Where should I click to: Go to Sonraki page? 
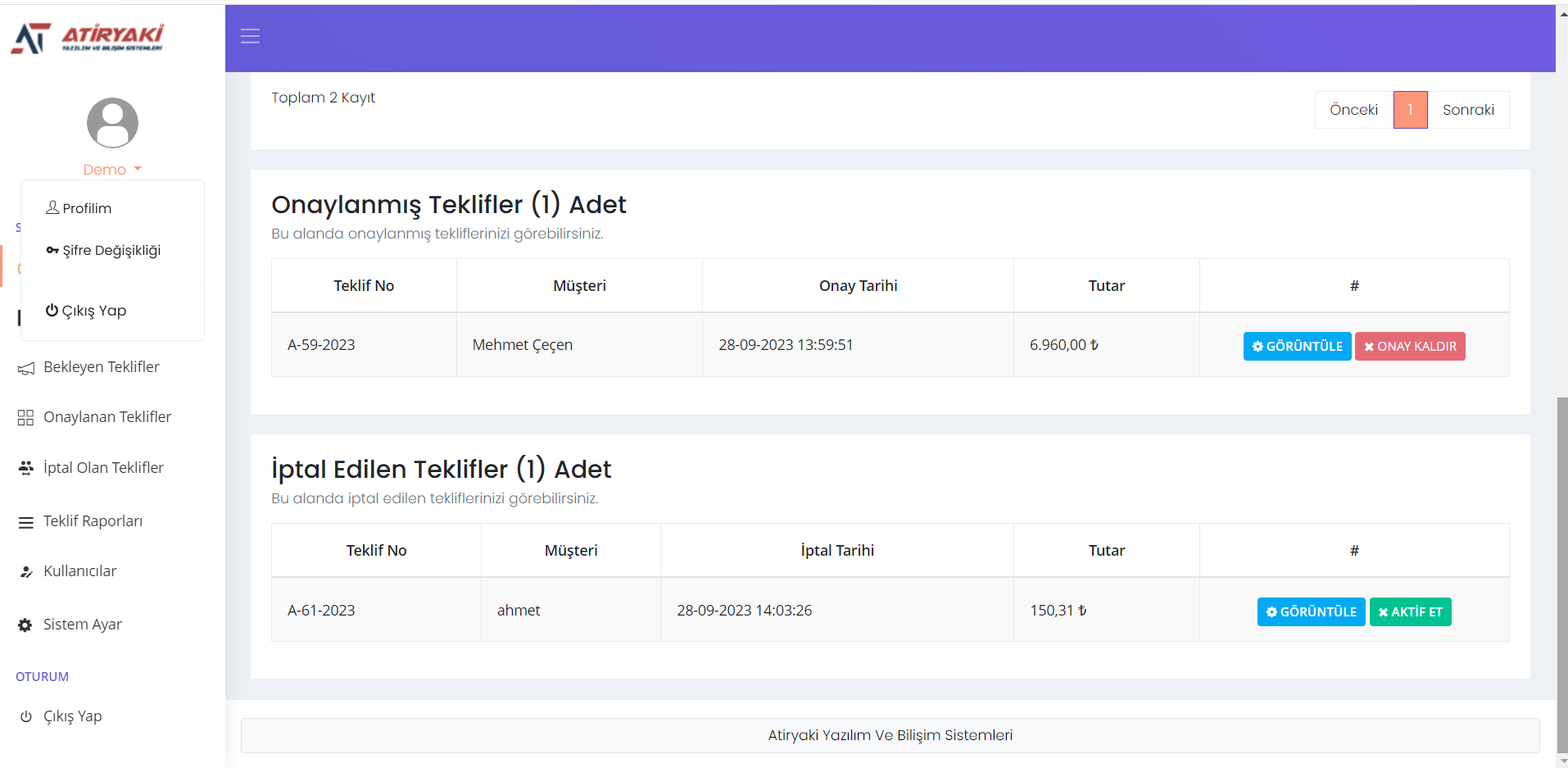[x=1468, y=110]
